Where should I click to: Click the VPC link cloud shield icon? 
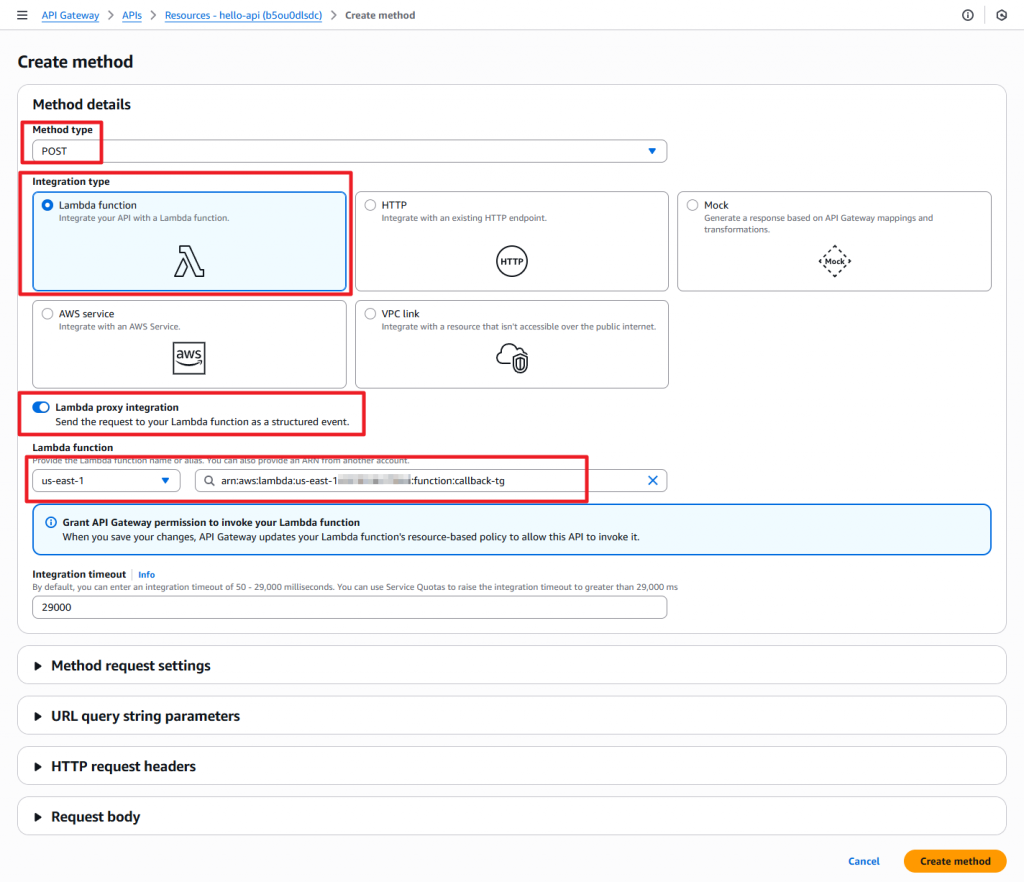512,358
